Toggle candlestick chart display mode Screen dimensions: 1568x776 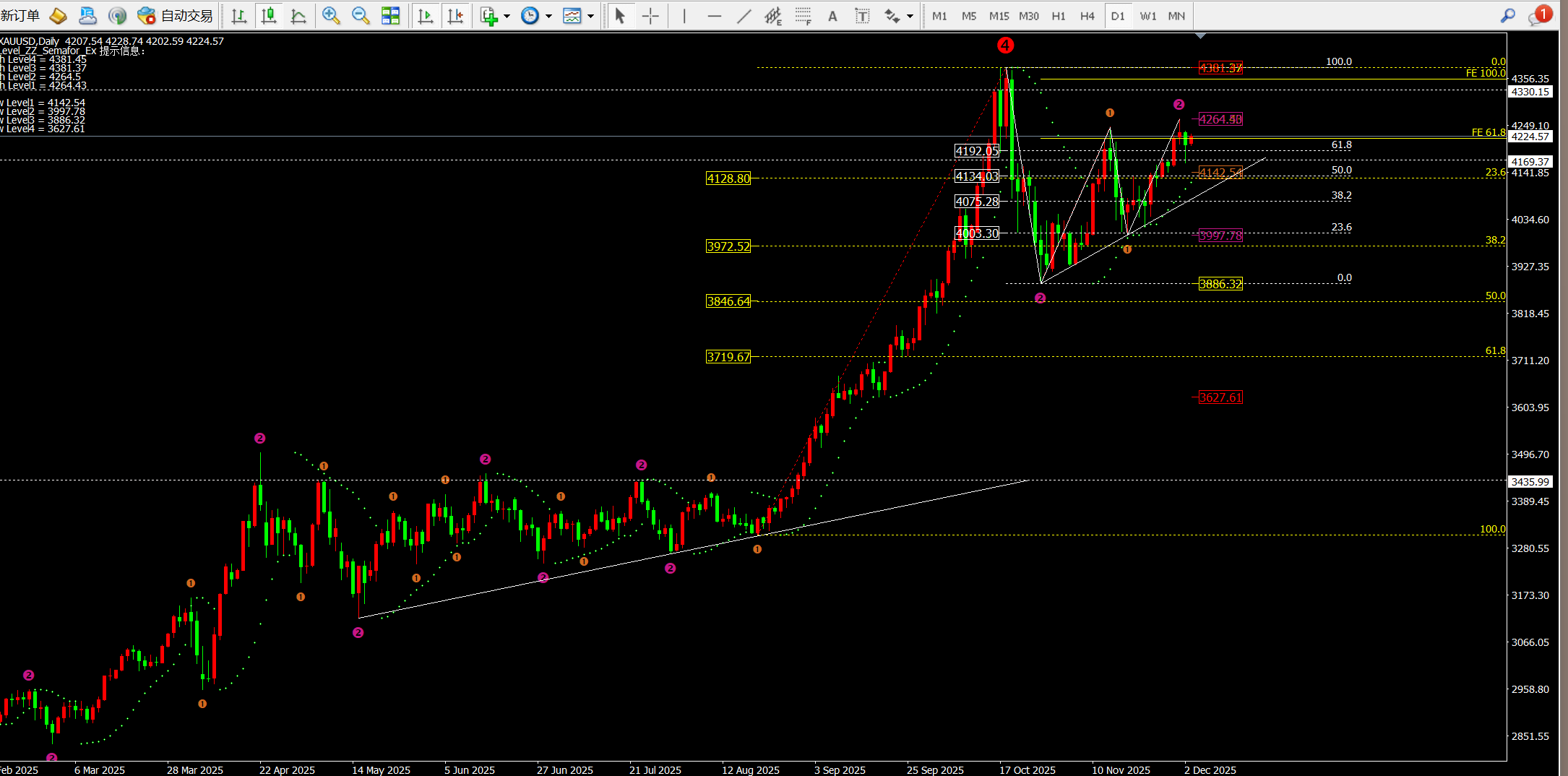coord(269,16)
